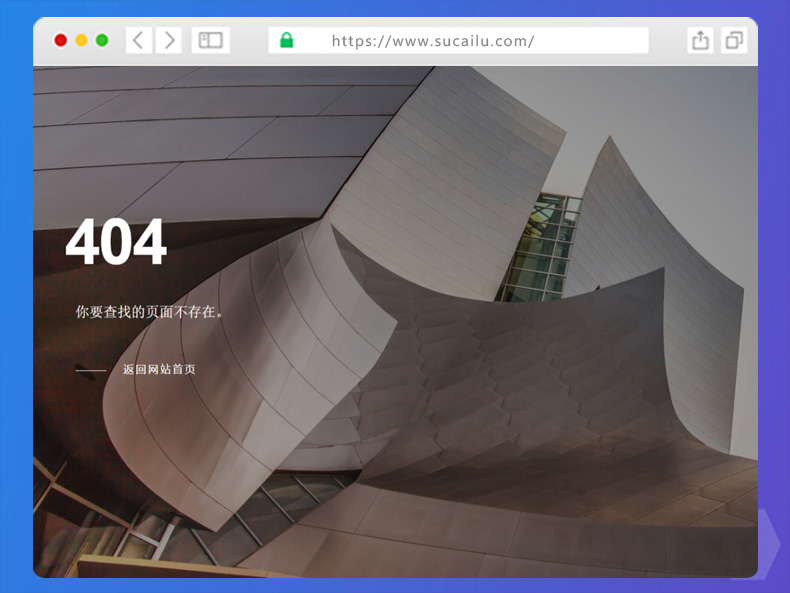Click the sucailu.com URL text
Screen dimensions: 790x593
tap(432, 41)
